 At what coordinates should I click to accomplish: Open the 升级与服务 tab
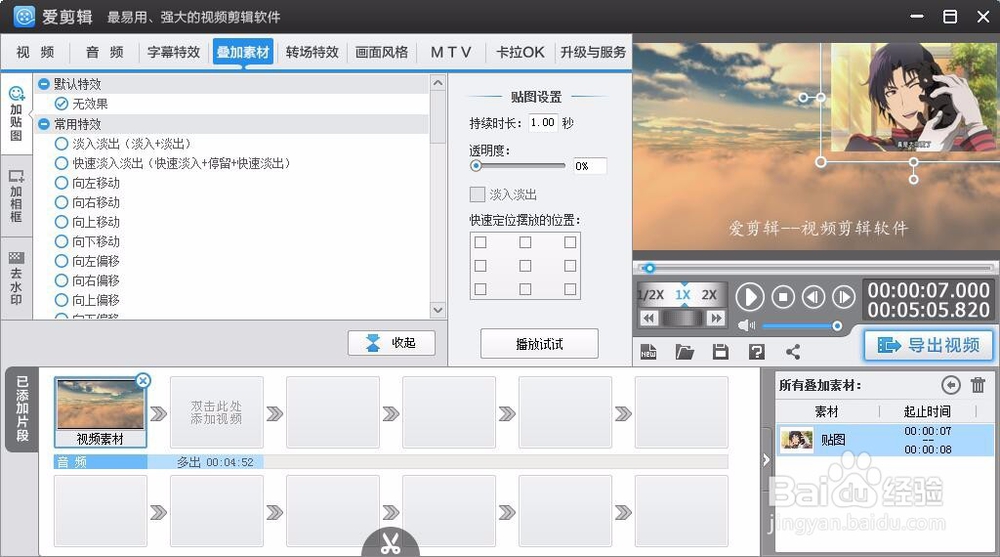(593, 52)
